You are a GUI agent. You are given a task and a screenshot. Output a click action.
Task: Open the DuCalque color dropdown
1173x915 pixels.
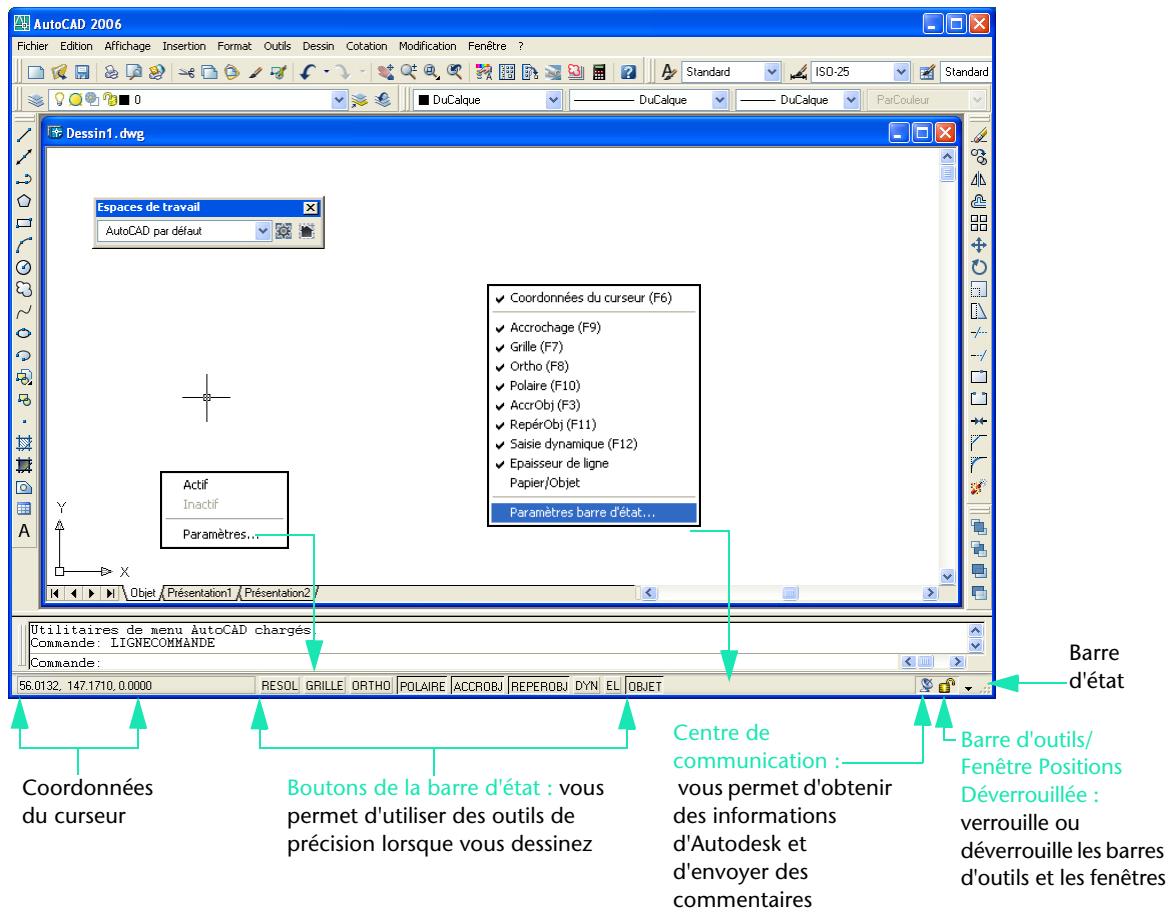[554, 100]
